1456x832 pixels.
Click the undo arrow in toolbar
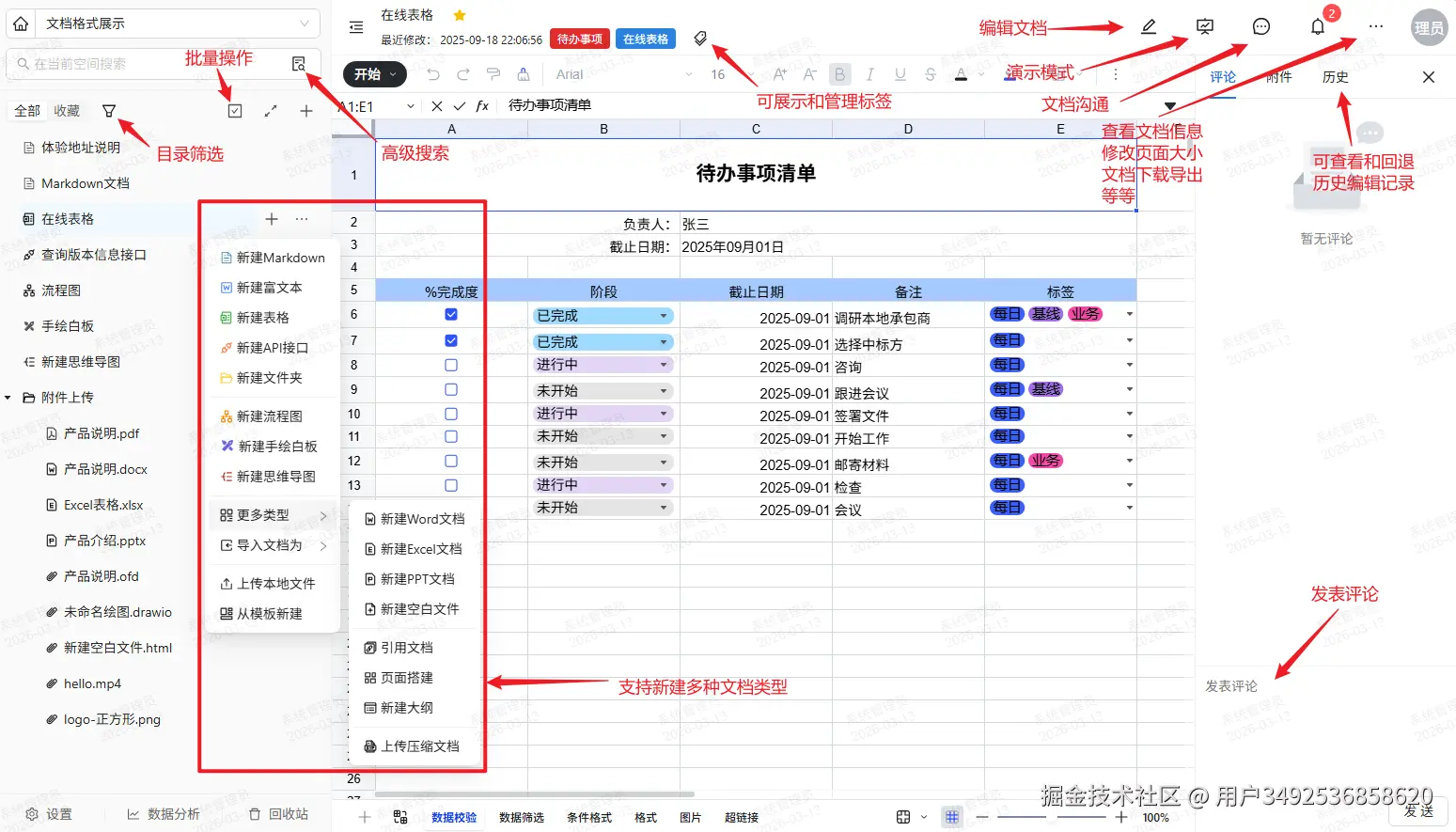(433, 74)
